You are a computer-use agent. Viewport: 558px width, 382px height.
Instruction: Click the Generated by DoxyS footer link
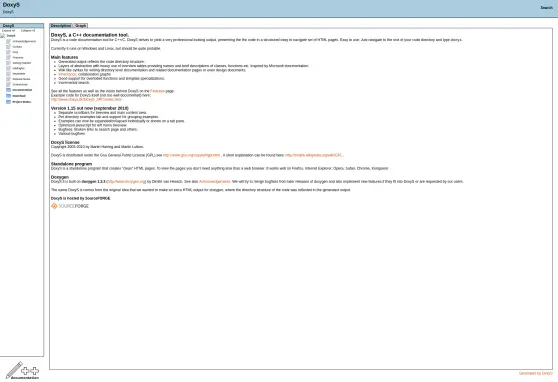click(536, 373)
